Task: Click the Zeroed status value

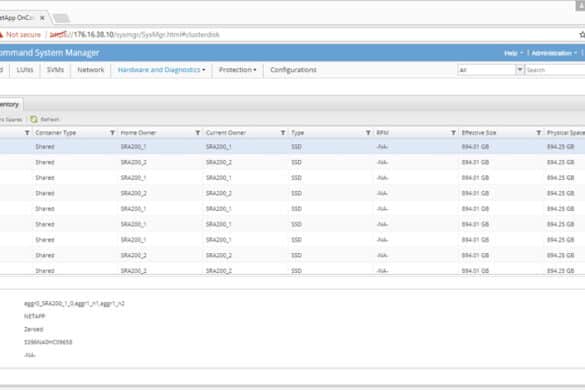Action: 34,329
